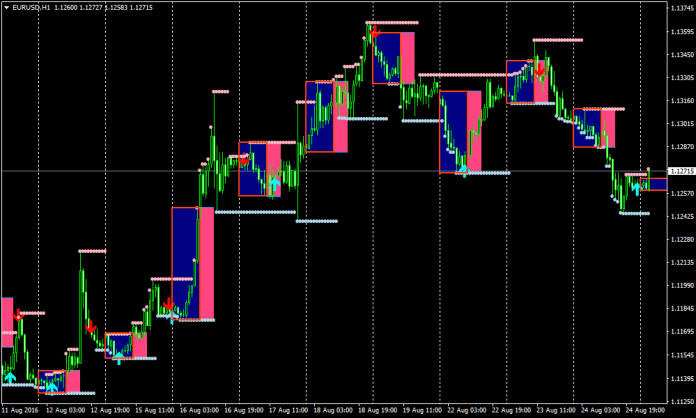Click the EURUSD,H1 chart title text

click(x=32, y=9)
